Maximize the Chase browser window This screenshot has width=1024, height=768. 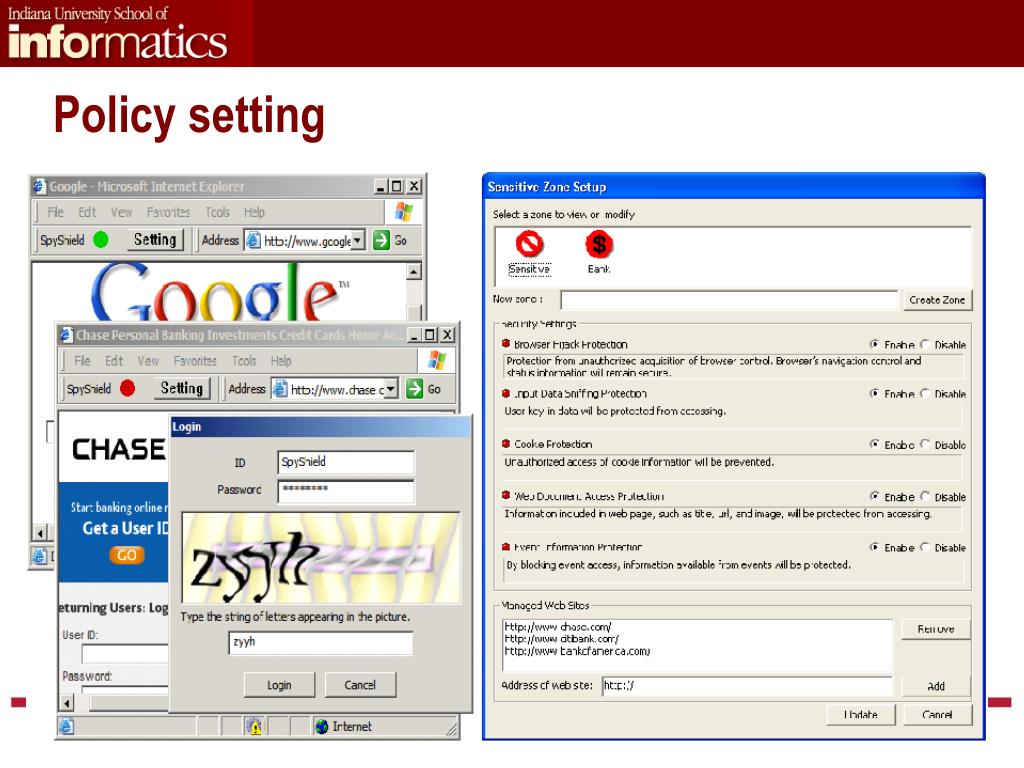pos(430,335)
